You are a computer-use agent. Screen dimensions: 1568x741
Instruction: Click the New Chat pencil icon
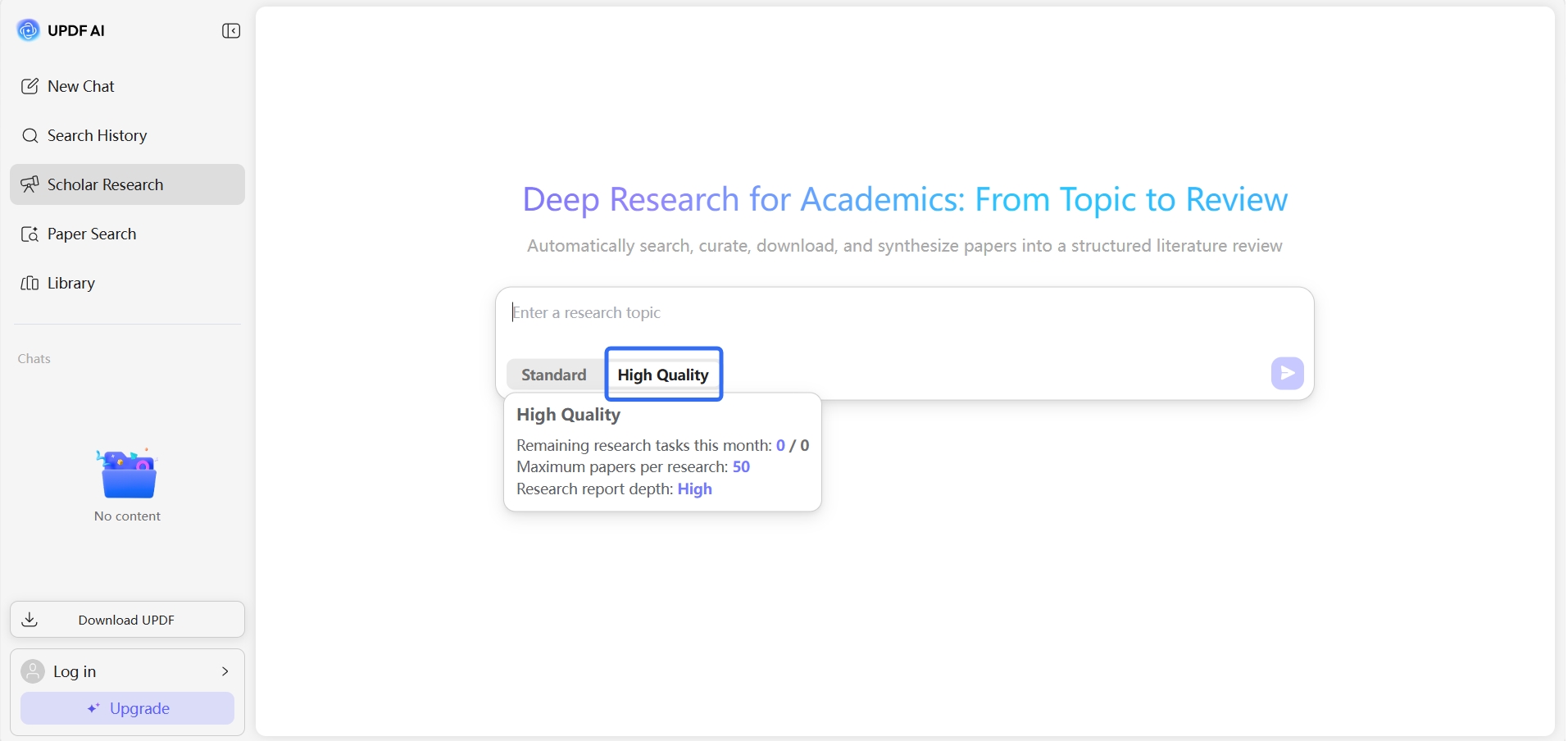coord(30,86)
